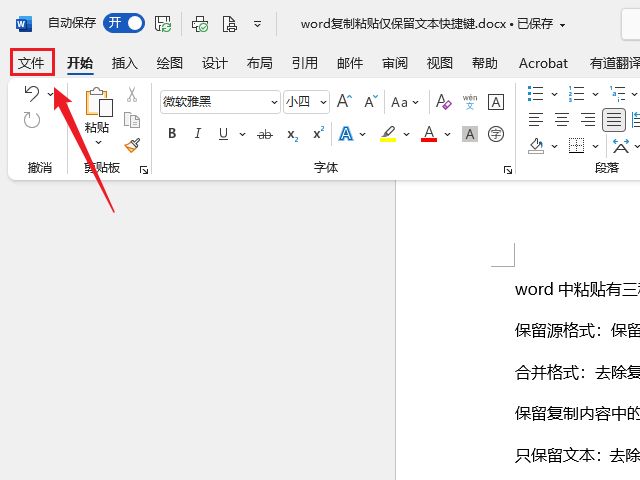Click the Increase Font Size icon
The width and height of the screenshot is (640, 480).
[x=344, y=101]
